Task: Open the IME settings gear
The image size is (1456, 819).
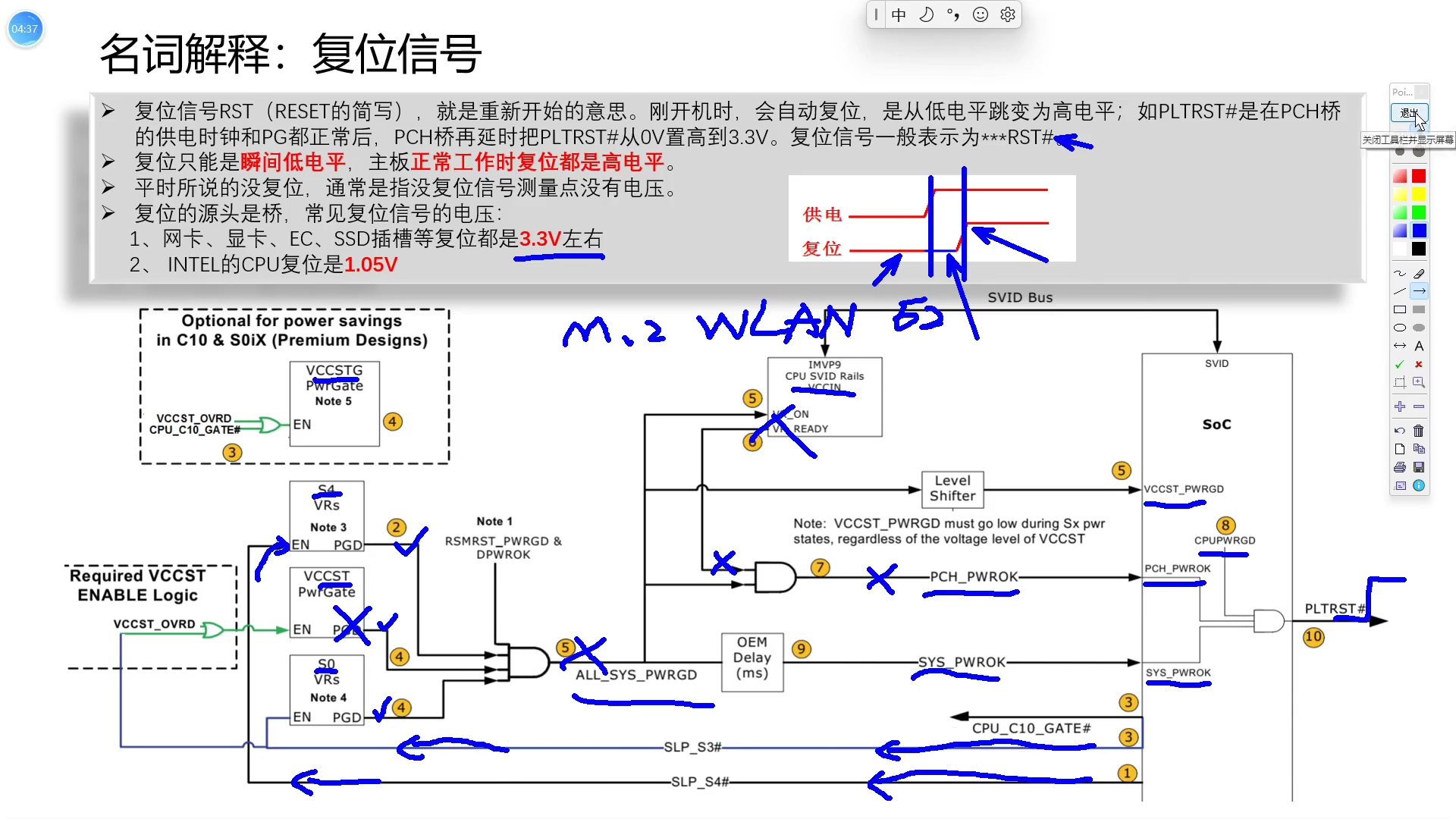Action: click(1008, 15)
